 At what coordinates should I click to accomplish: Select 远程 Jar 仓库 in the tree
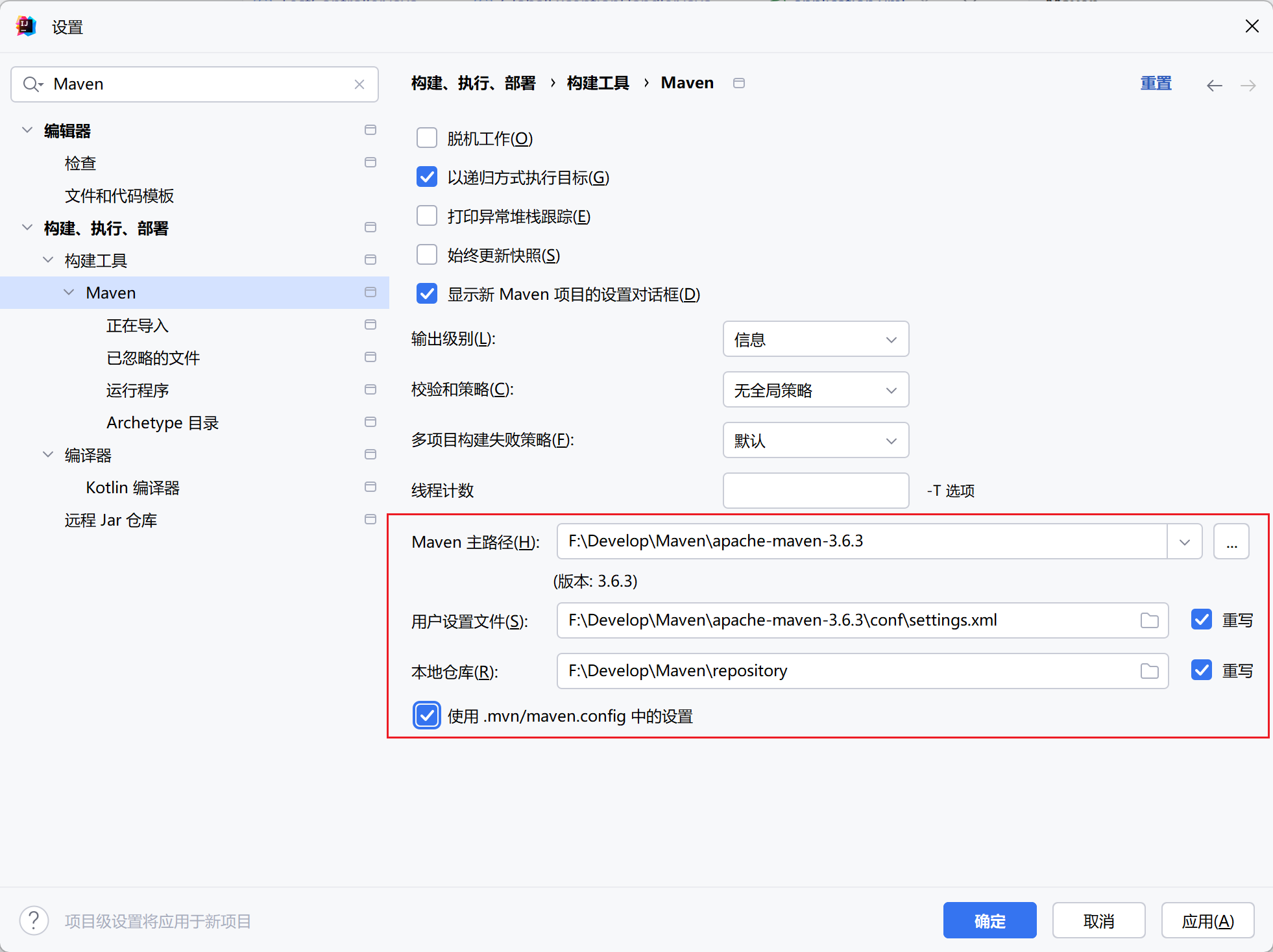coord(111,520)
